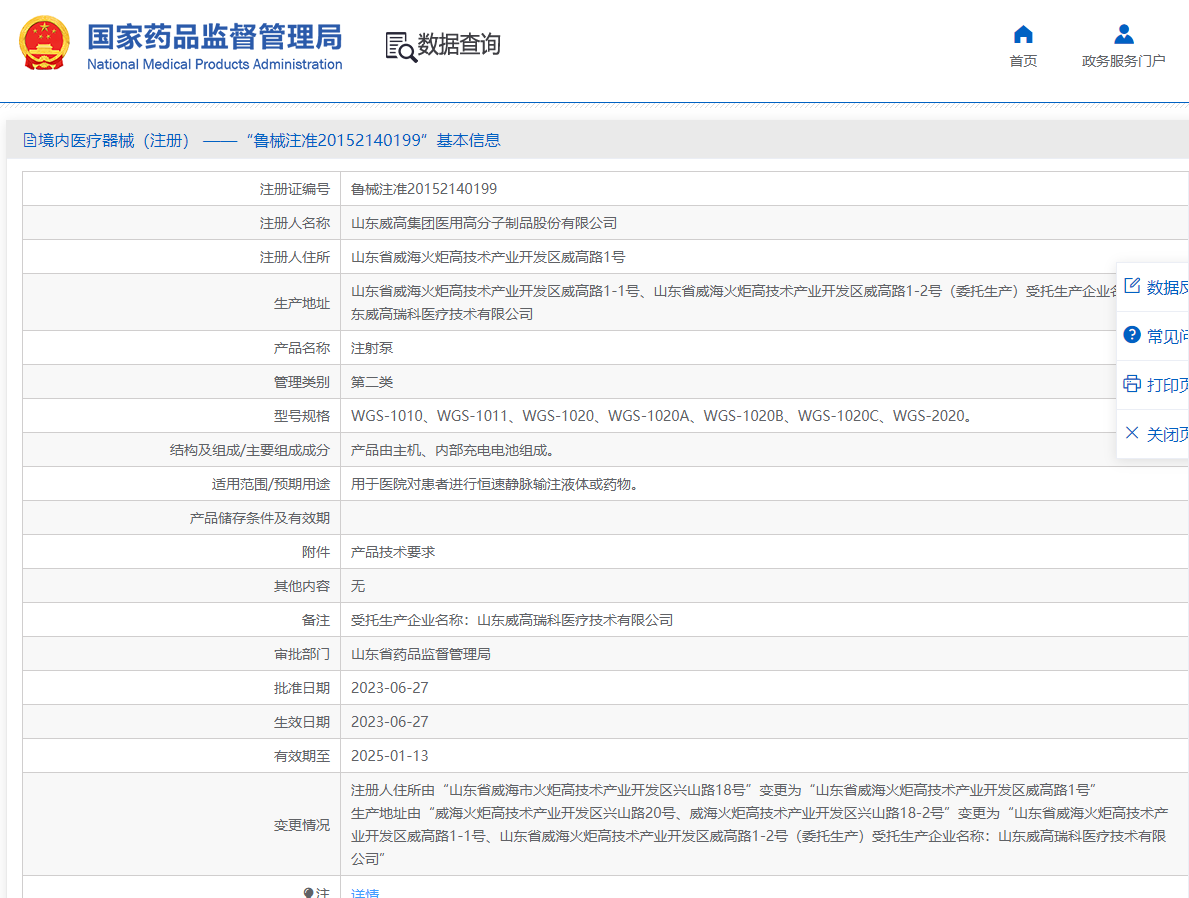1189x898 pixels.
Task: Click the 首页 label
Action: point(1023,61)
